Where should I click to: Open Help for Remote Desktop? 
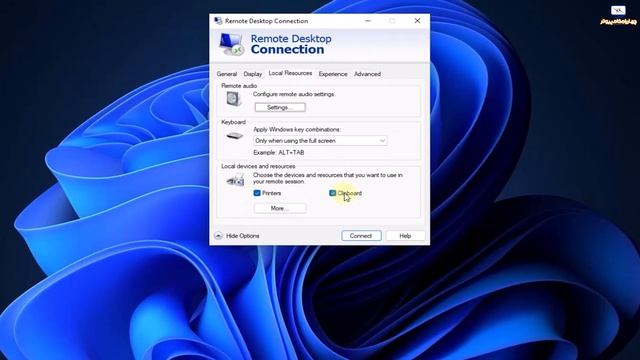click(x=405, y=236)
